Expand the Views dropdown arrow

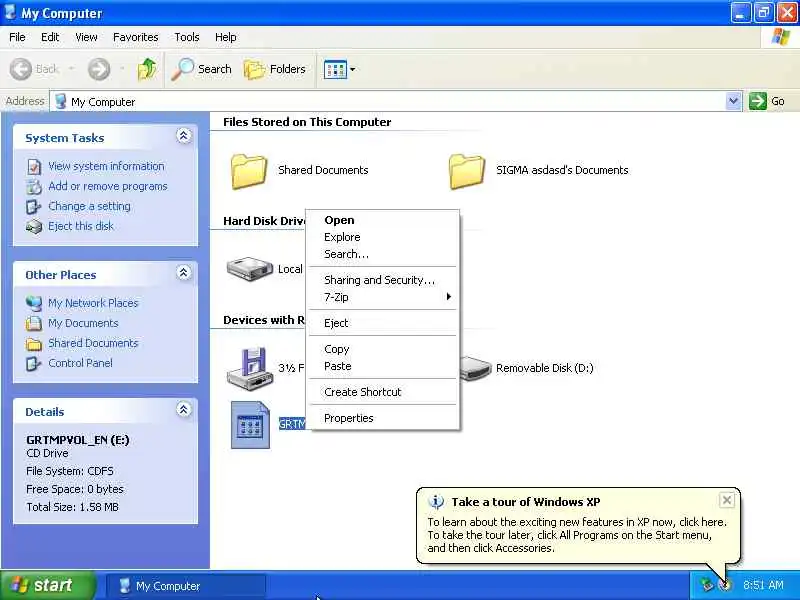(x=353, y=69)
